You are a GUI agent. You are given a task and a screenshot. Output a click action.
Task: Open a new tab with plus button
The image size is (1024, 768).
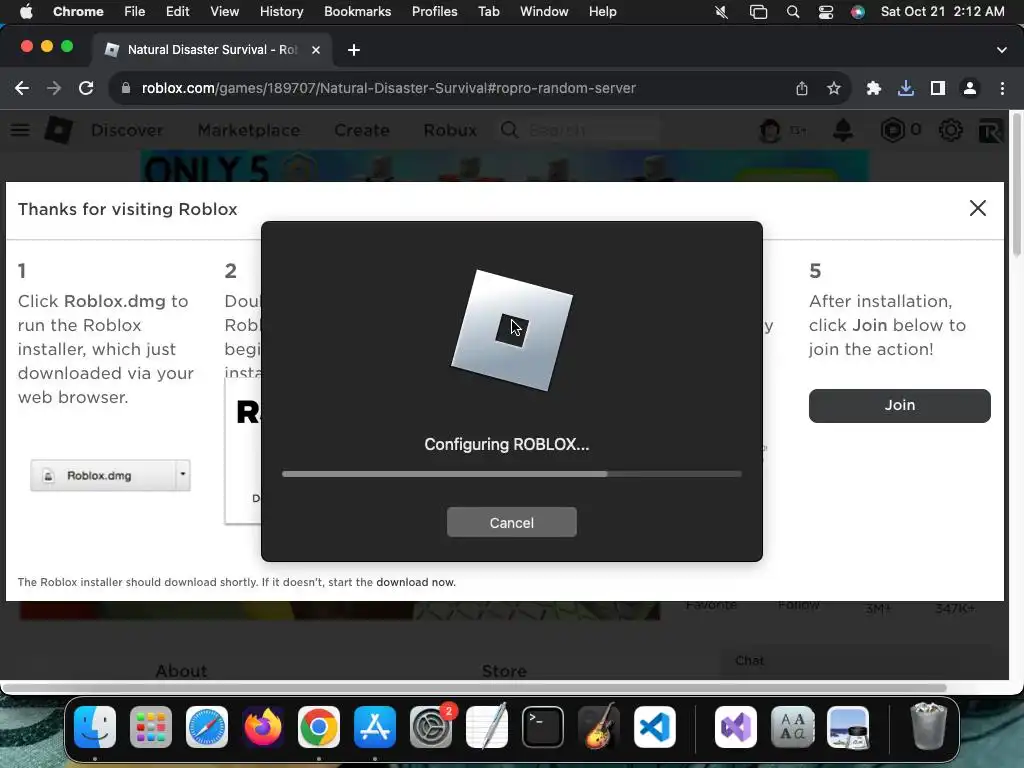click(354, 50)
